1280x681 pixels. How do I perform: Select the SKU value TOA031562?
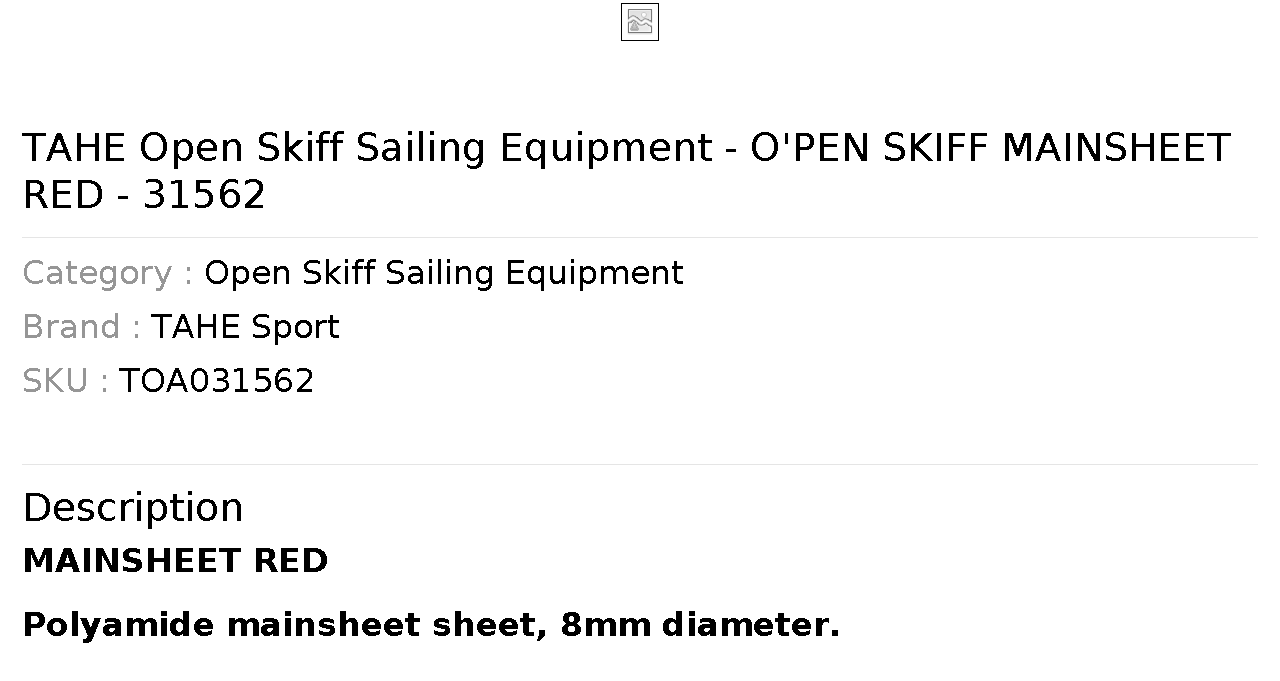(x=217, y=381)
